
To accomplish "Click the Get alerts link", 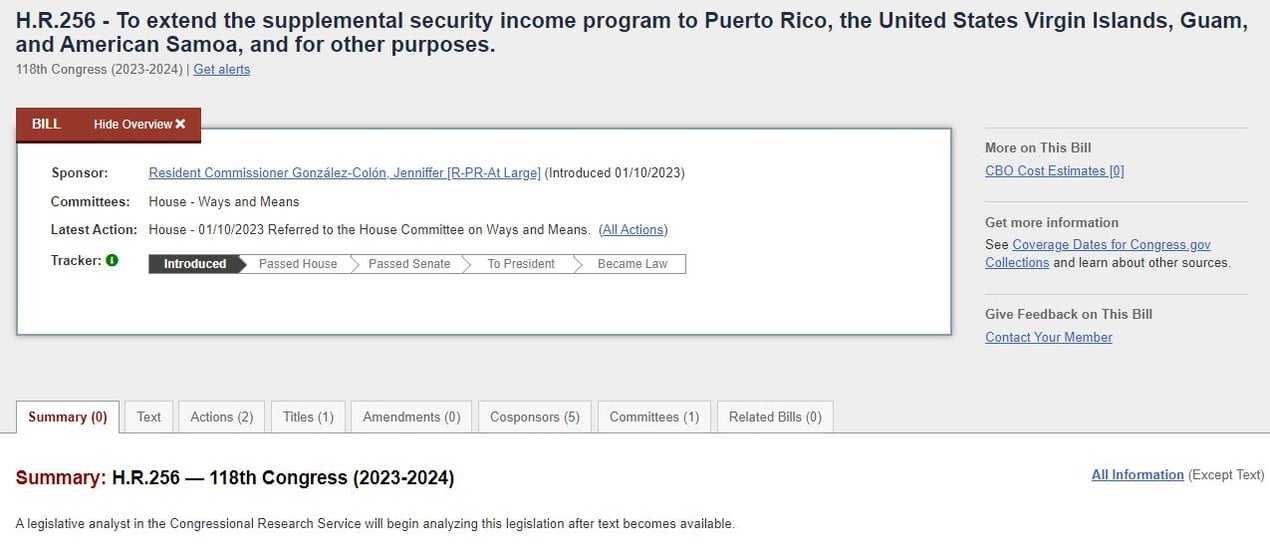I will 222,69.
